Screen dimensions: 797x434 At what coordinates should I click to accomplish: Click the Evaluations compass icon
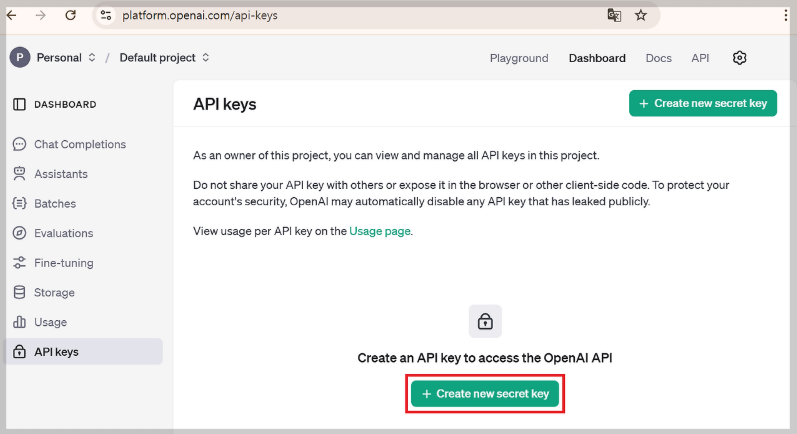coord(19,233)
